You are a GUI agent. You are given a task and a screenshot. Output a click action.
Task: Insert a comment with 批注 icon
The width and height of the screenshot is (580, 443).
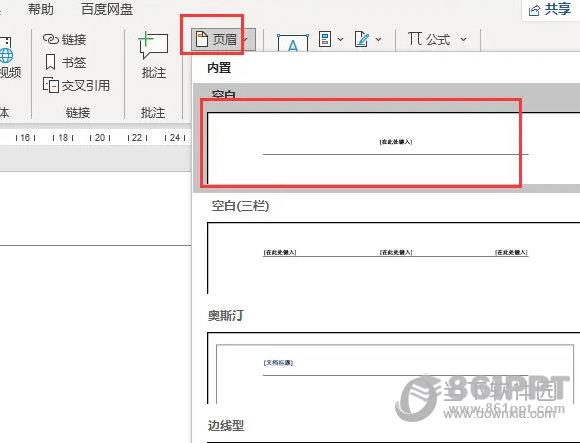pyautogui.click(x=154, y=45)
